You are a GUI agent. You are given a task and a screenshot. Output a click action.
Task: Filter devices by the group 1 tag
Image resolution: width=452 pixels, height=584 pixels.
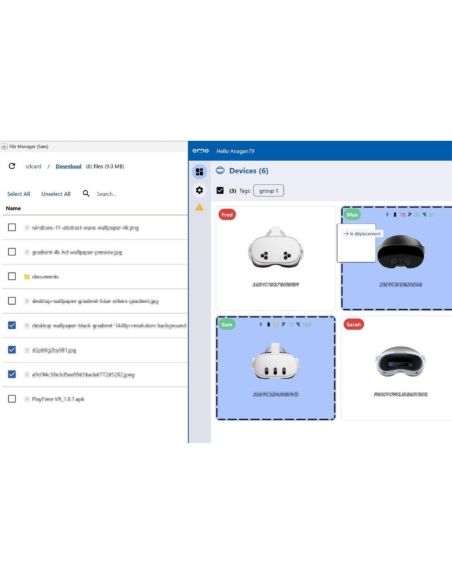click(268, 190)
